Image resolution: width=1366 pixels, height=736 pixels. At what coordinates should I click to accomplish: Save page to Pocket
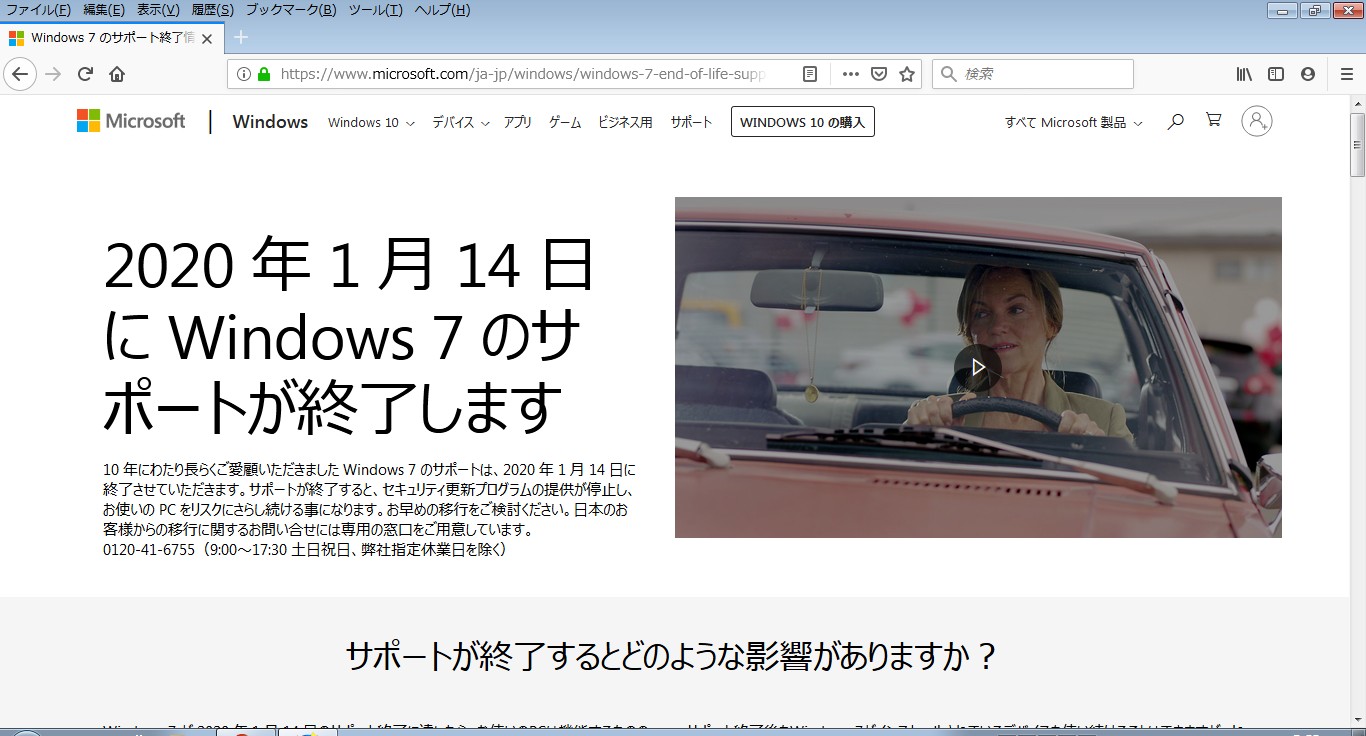coord(878,74)
